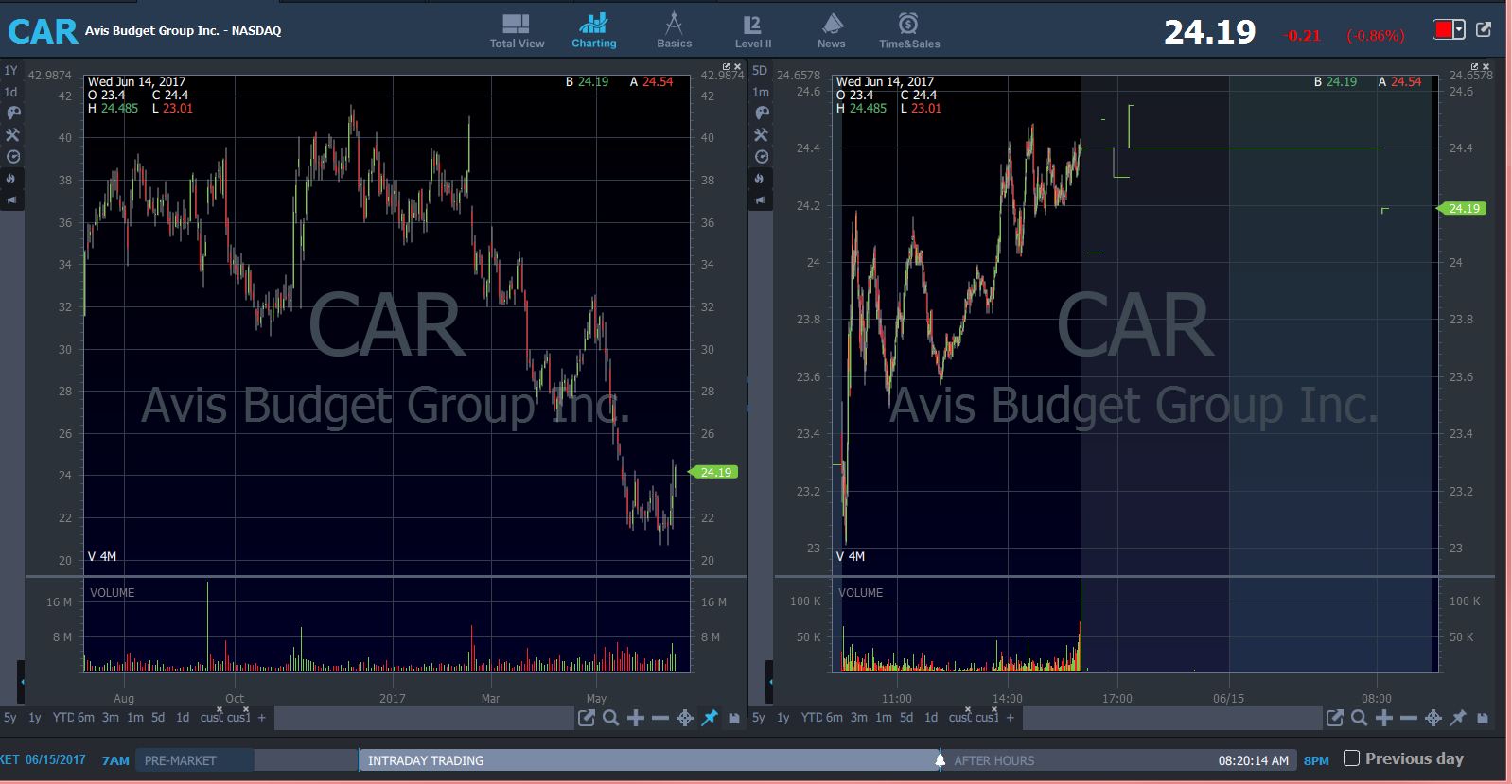The image size is (1512, 784).
Task: Click the CAR ticker symbol in the header
Action: click(x=43, y=31)
